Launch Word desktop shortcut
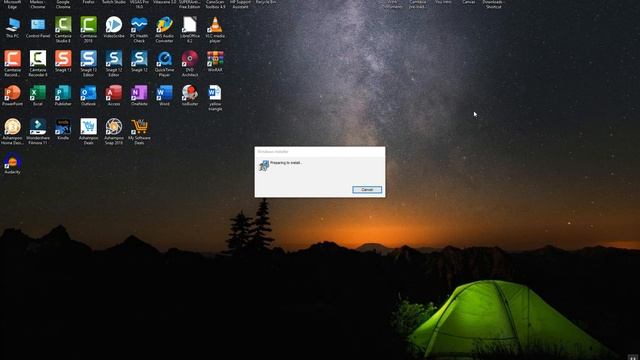 click(x=164, y=95)
